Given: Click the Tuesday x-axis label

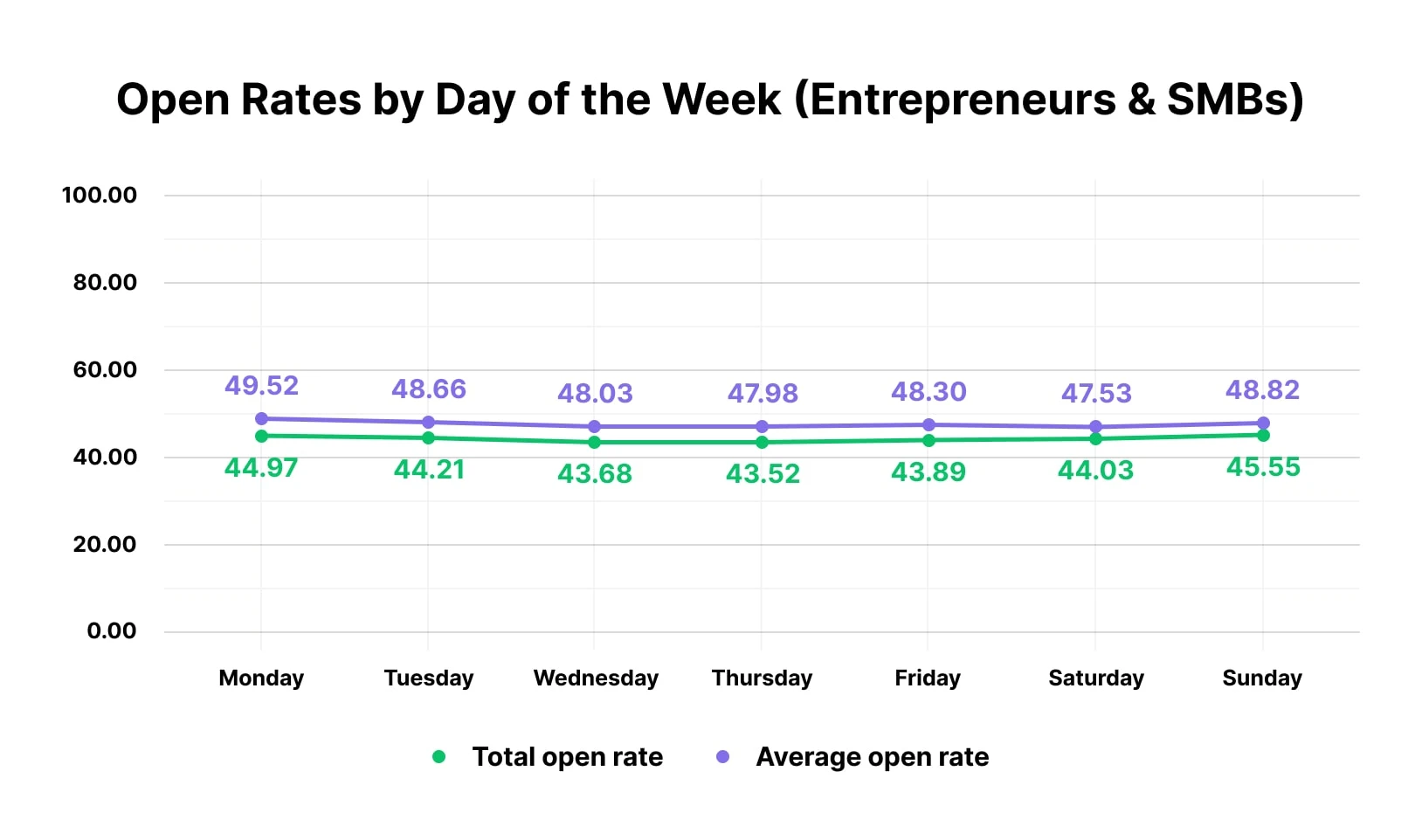Looking at the screenshot, I should pyautogui.click(x=428, y=678).
